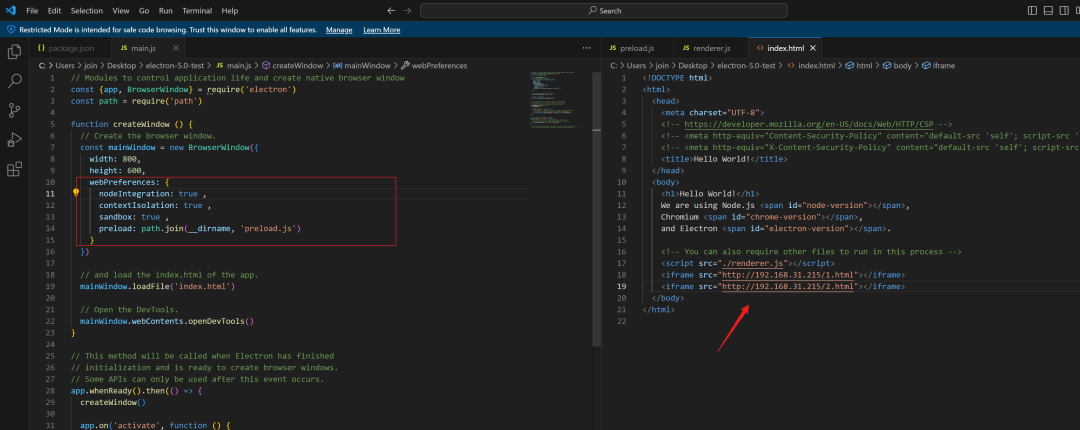1080x430 pixels.
Task: Click the Manage link in restricted banner
Action: (x=339, y=30)
